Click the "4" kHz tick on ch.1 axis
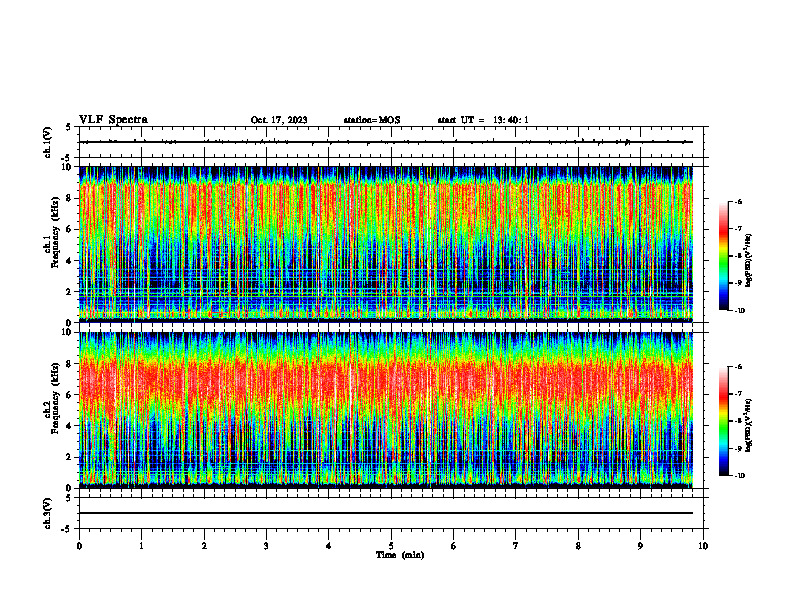 click(71, 261)
